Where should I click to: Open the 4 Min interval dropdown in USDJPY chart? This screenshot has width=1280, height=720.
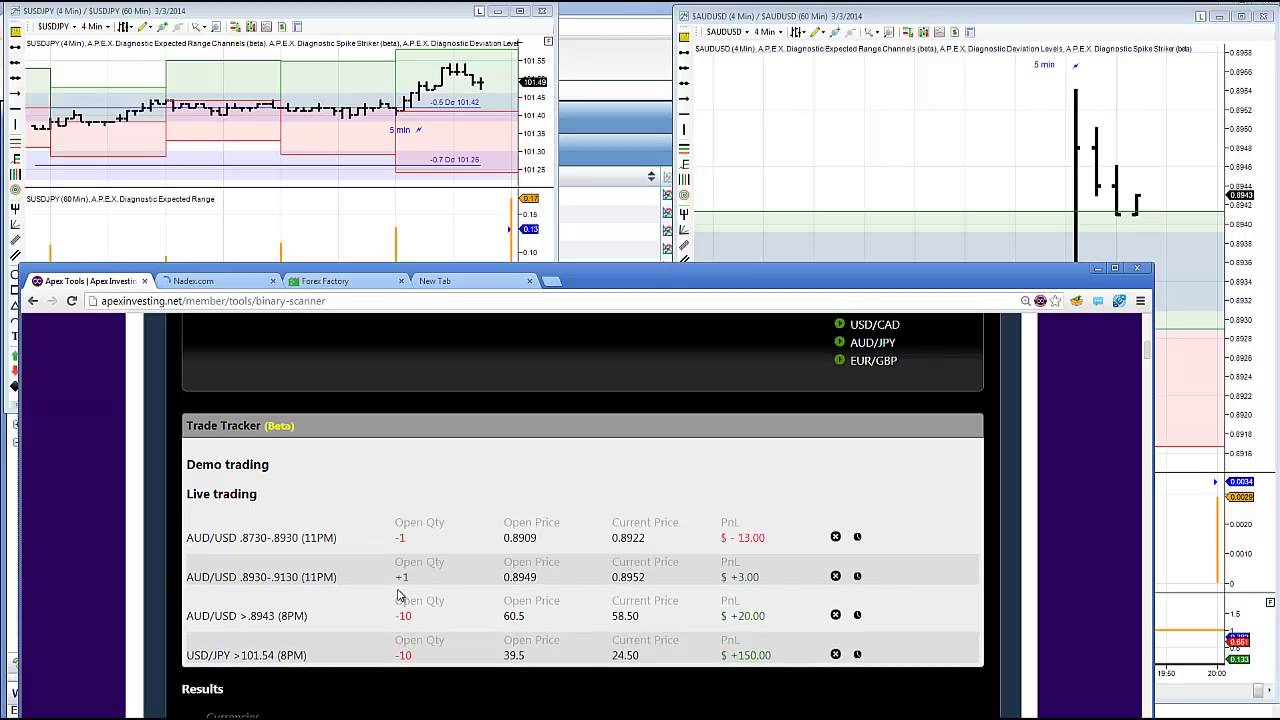[95, 27]
